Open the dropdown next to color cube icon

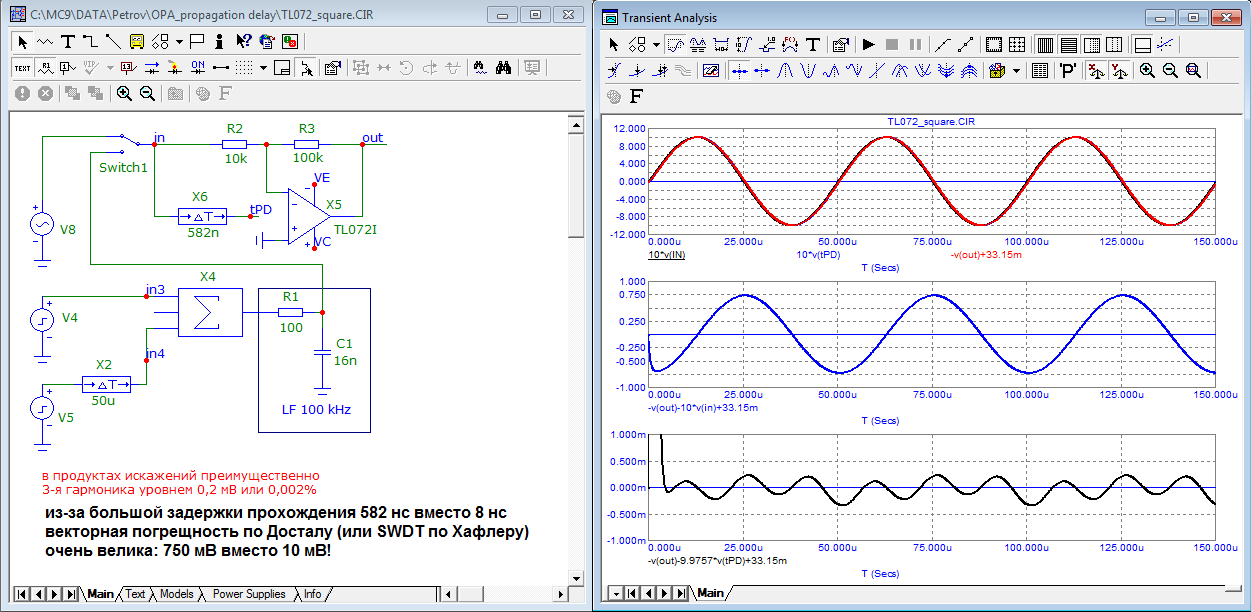pyautogui.click(x=1017, y=71)
